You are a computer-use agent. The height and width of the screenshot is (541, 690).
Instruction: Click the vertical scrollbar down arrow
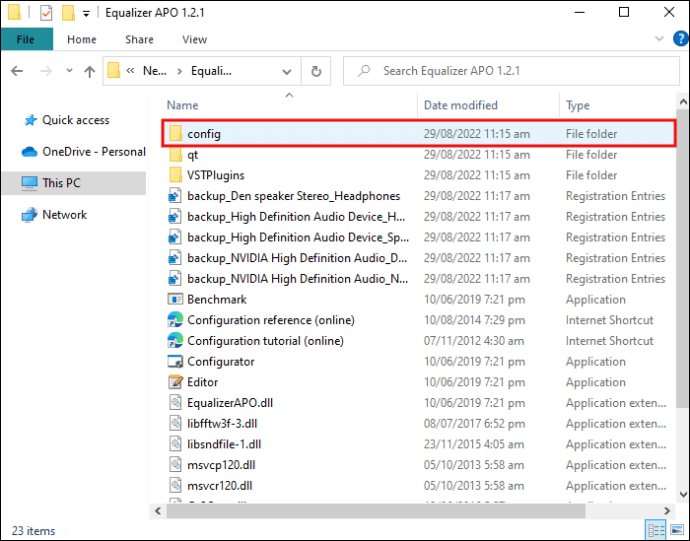click(x=683, y=494)
